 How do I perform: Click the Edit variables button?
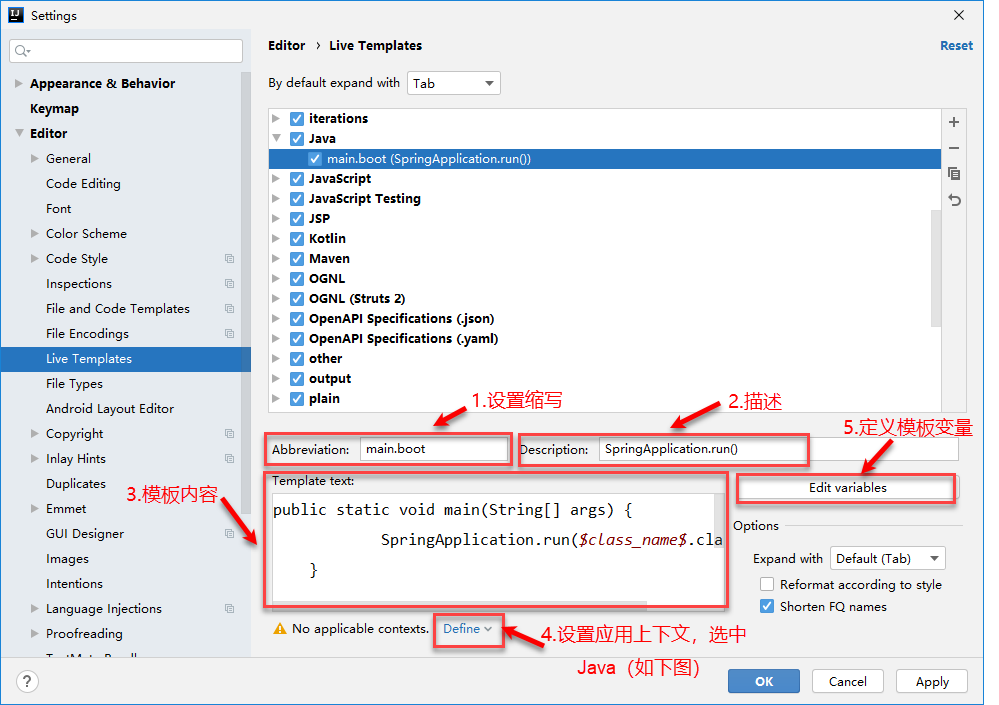[847, 488]
